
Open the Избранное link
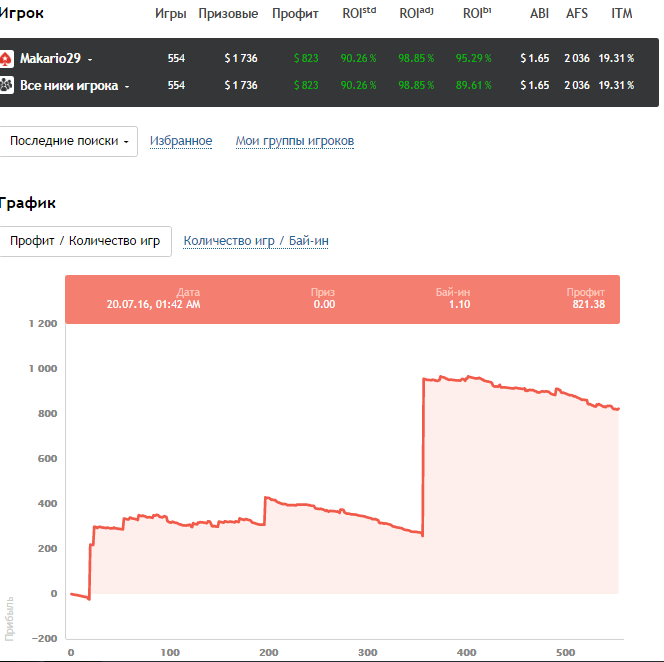pos(181,141)
